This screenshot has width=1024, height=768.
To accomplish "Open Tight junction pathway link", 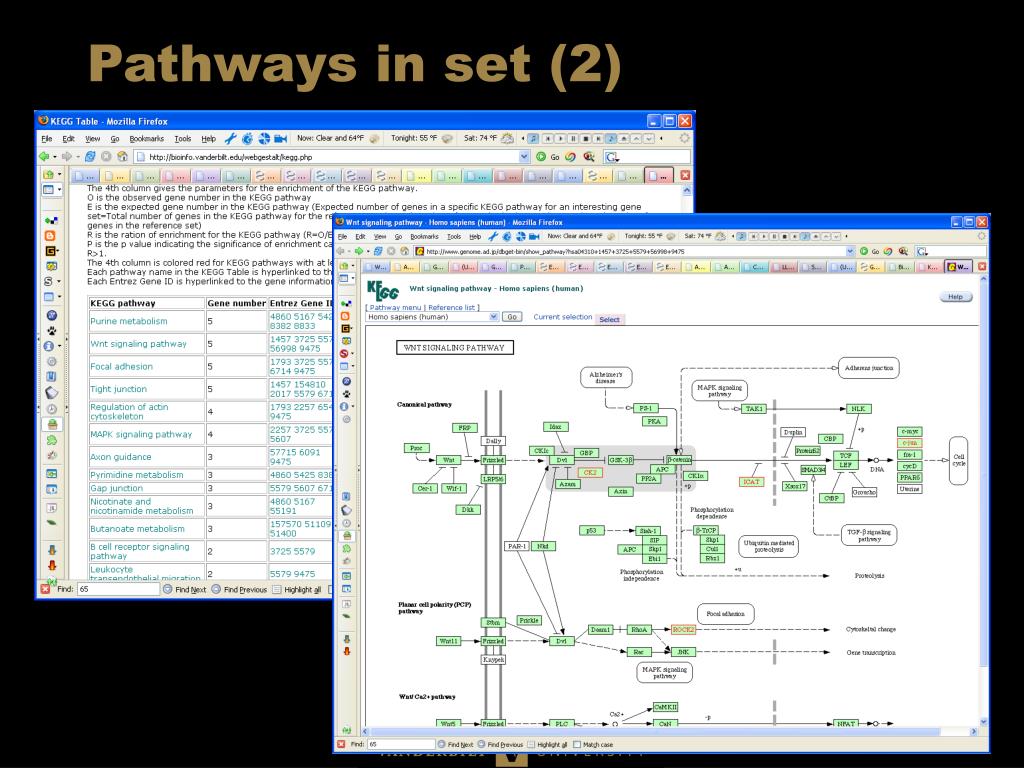I will click(x=118, y=389).
